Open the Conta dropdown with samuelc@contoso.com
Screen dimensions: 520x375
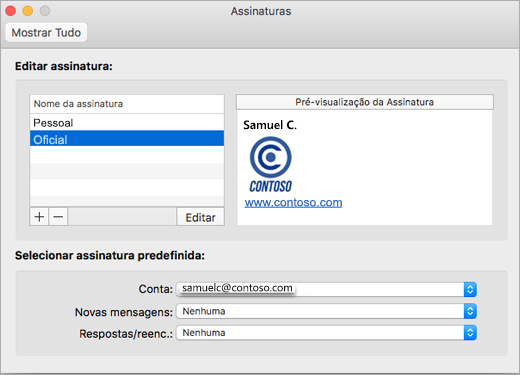[326, 289]
